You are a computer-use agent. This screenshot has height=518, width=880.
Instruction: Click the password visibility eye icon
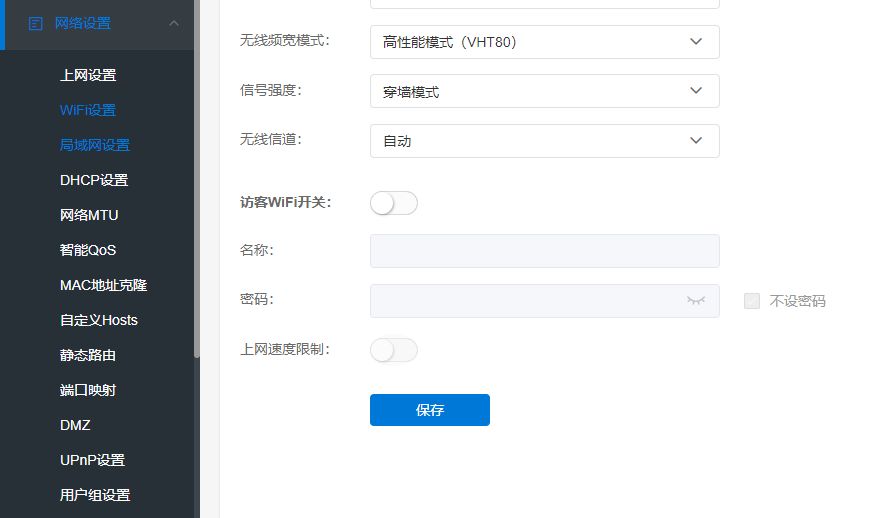pos(696,300)
